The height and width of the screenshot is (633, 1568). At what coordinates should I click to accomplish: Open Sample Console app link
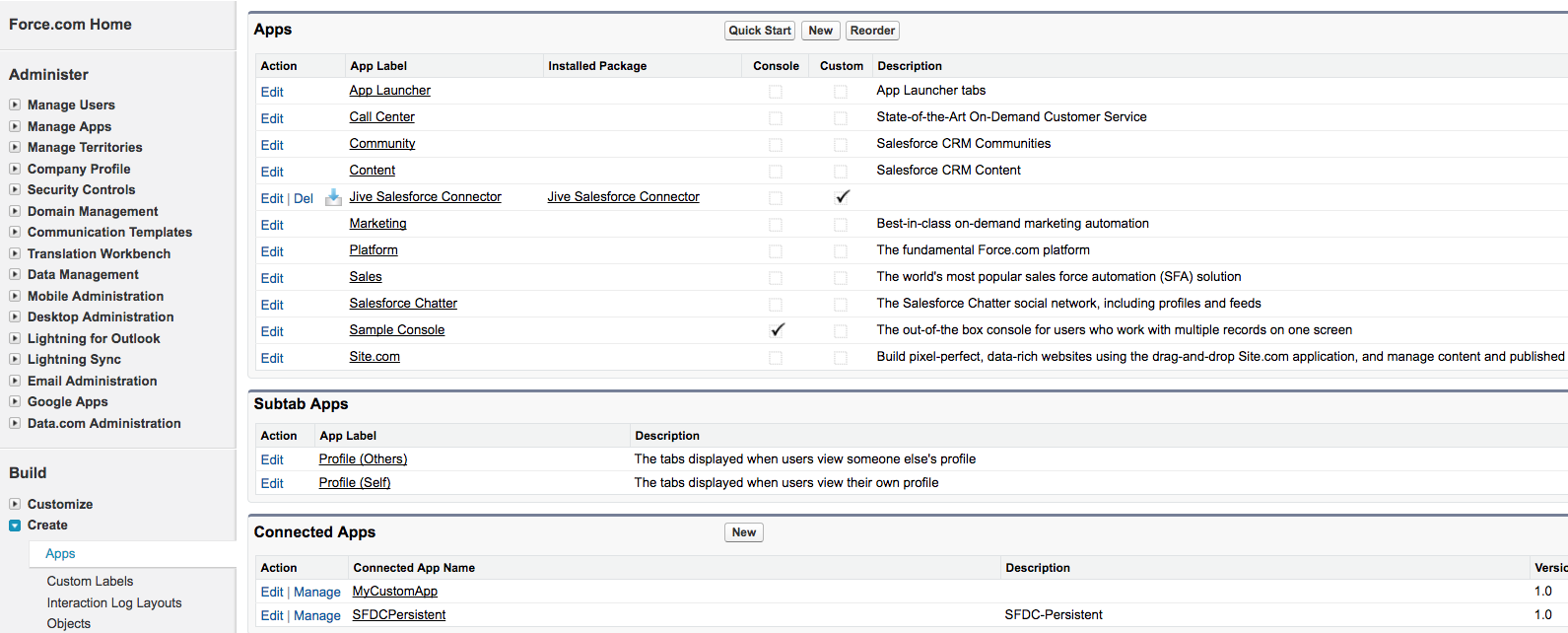pos(397,329)
